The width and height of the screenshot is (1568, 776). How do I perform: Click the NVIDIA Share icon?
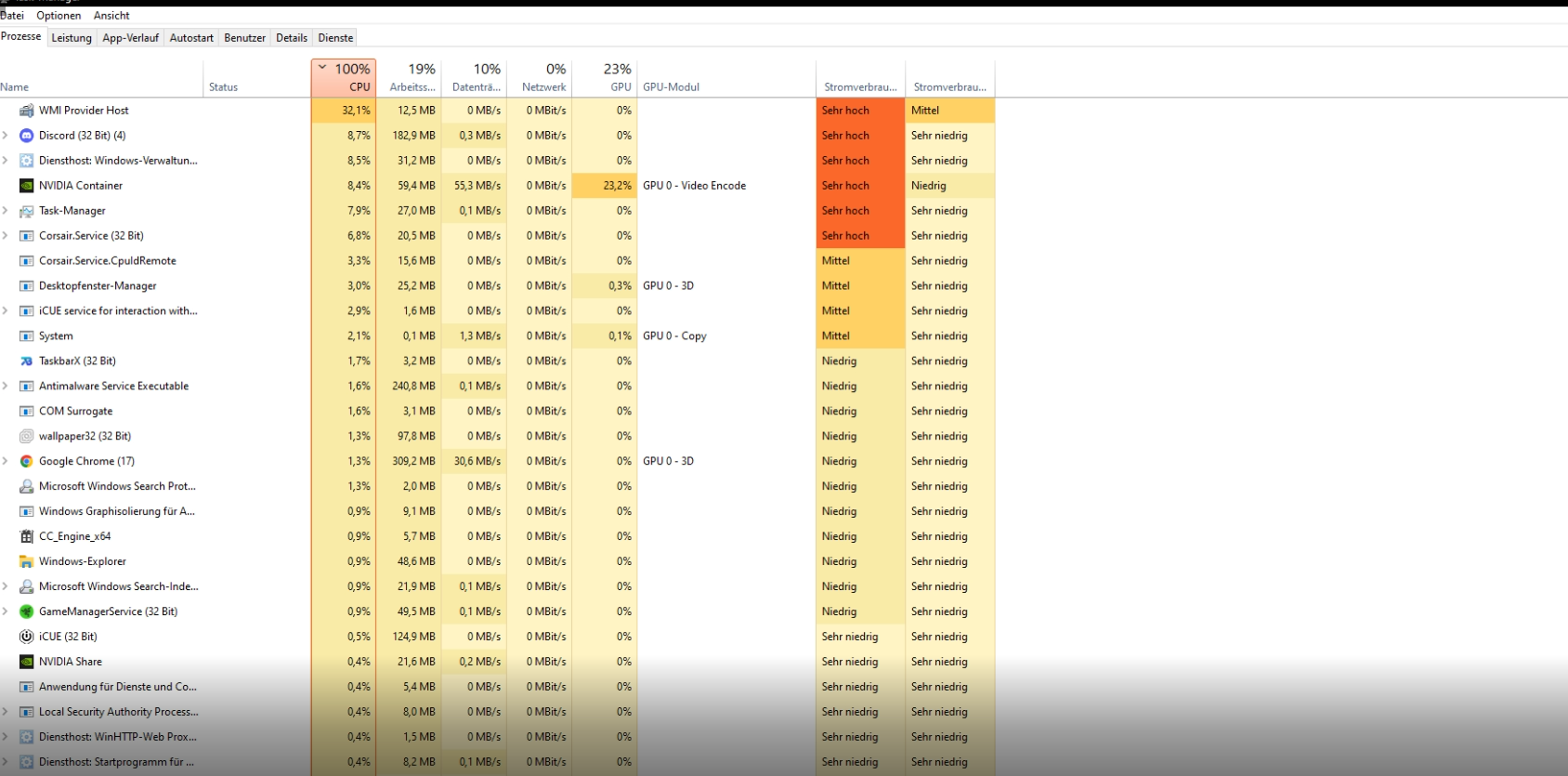pyautogui.click(x=27, y=663)
